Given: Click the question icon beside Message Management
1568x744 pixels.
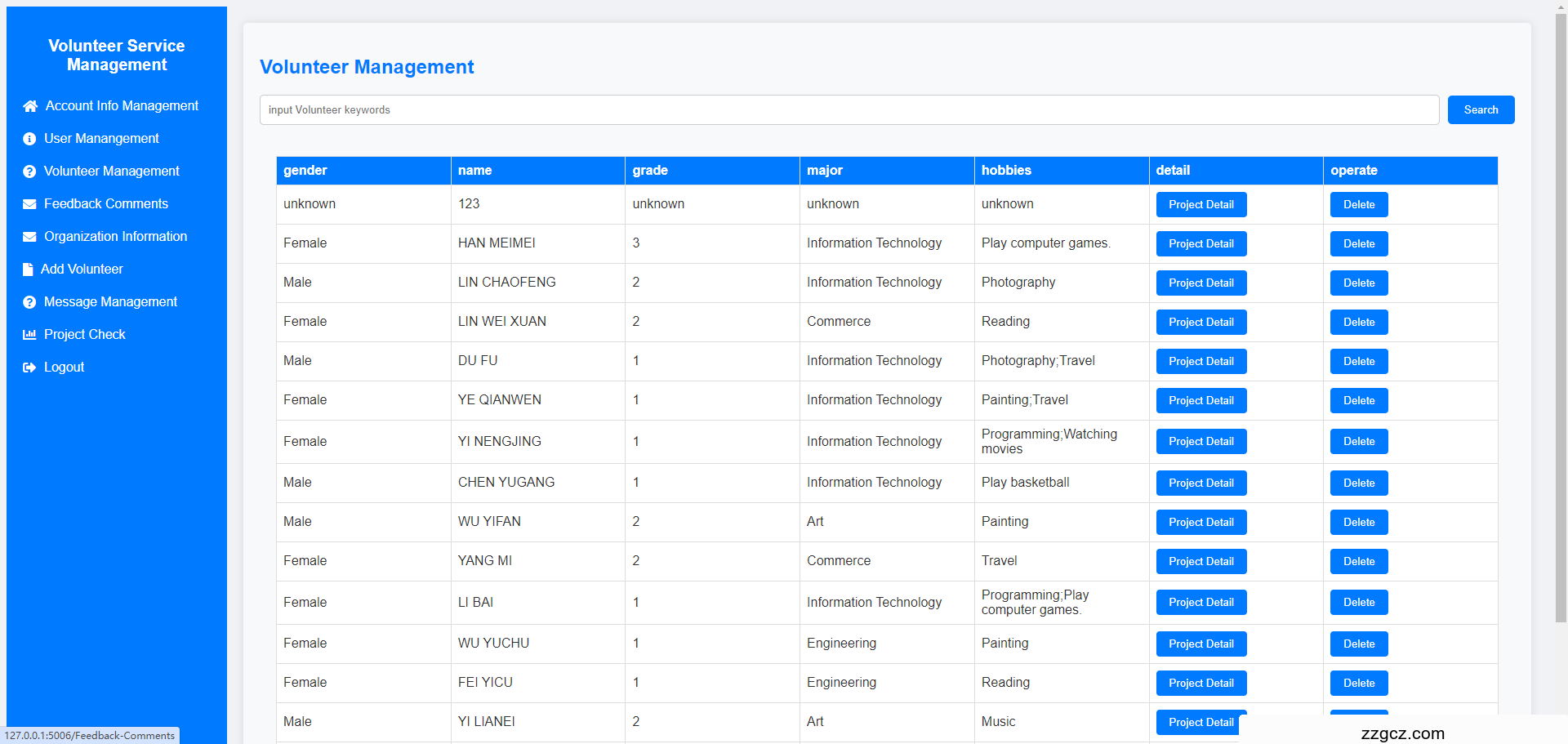Looking at the screenshot, I should click(29, 302).
